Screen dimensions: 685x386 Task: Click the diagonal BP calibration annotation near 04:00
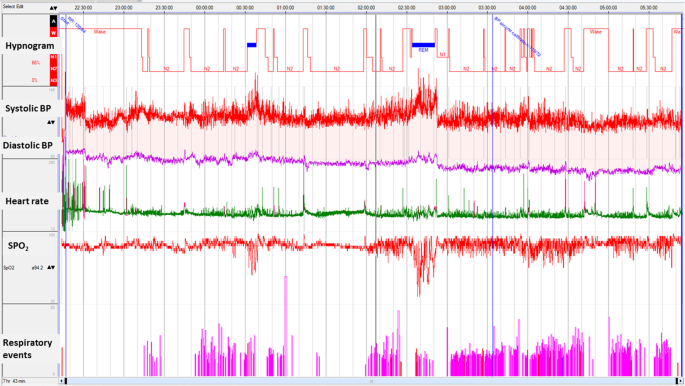pos(518,37)
